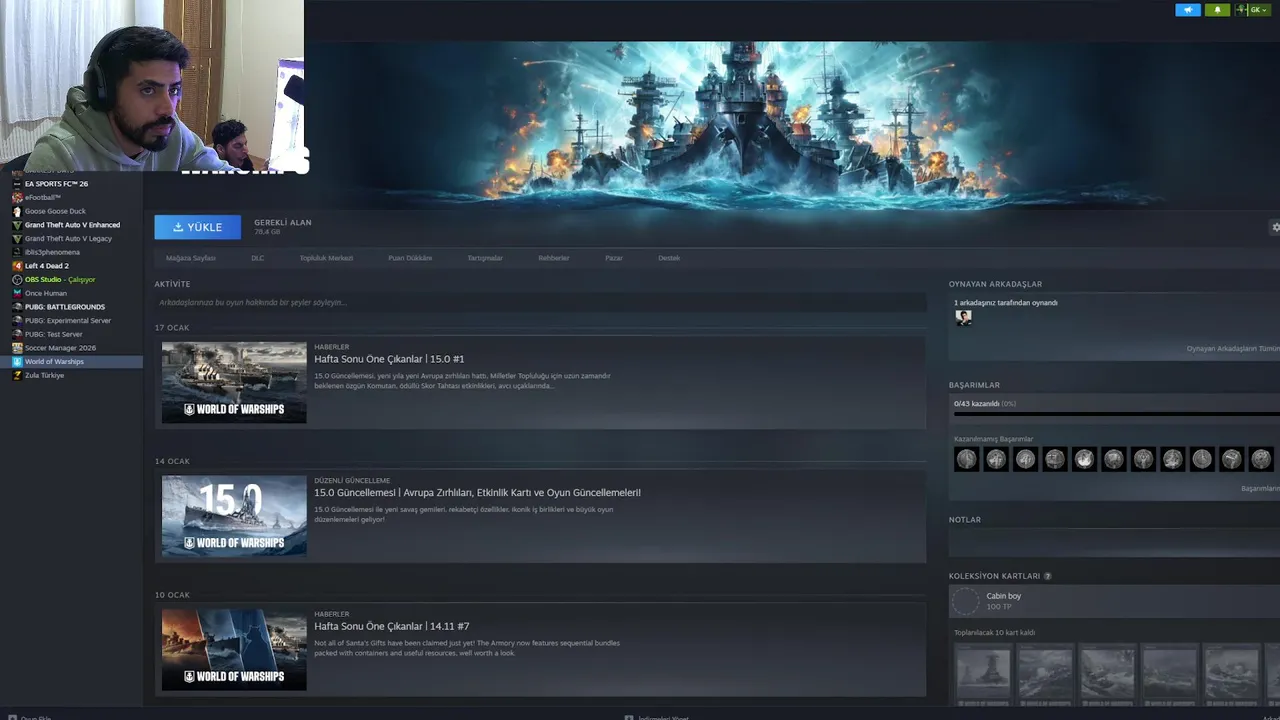The height and width of the screenshot is (720, 1280).
Task: Go to the Tartışmalar tab
Action: pos(485,258)
